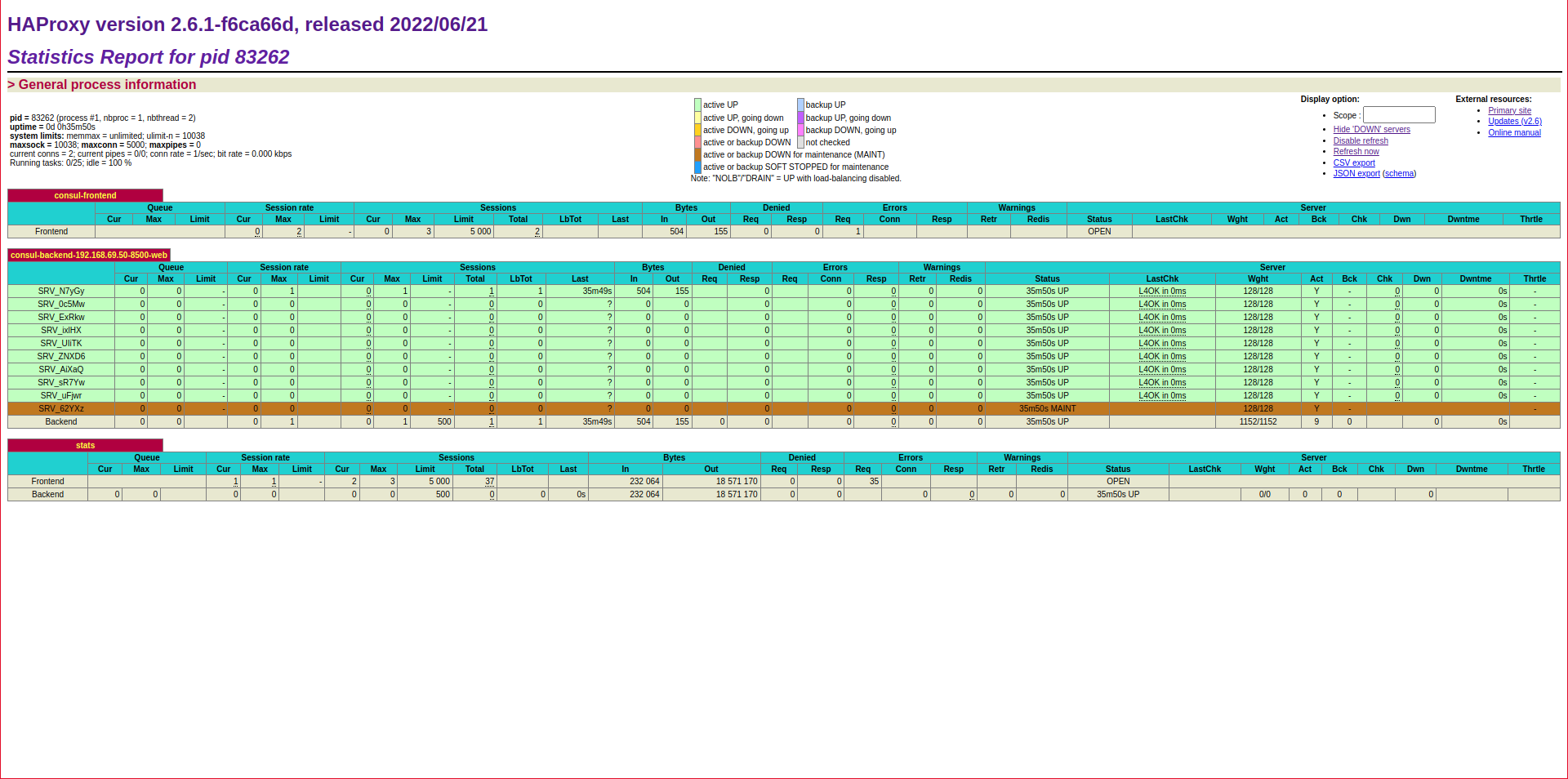Hide 'DOWN' servers via display option link
Image resolution: width=1568 pixels, height=779 pixels.
pos(1371,130)
